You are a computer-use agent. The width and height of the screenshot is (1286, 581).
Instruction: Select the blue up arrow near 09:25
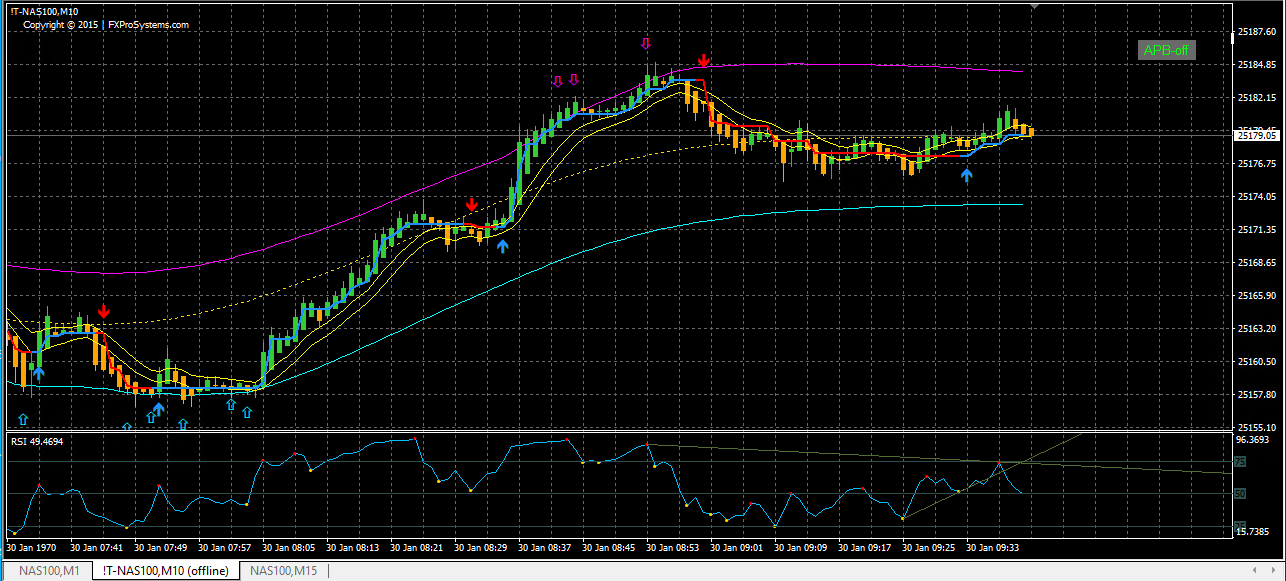(966, 174)
